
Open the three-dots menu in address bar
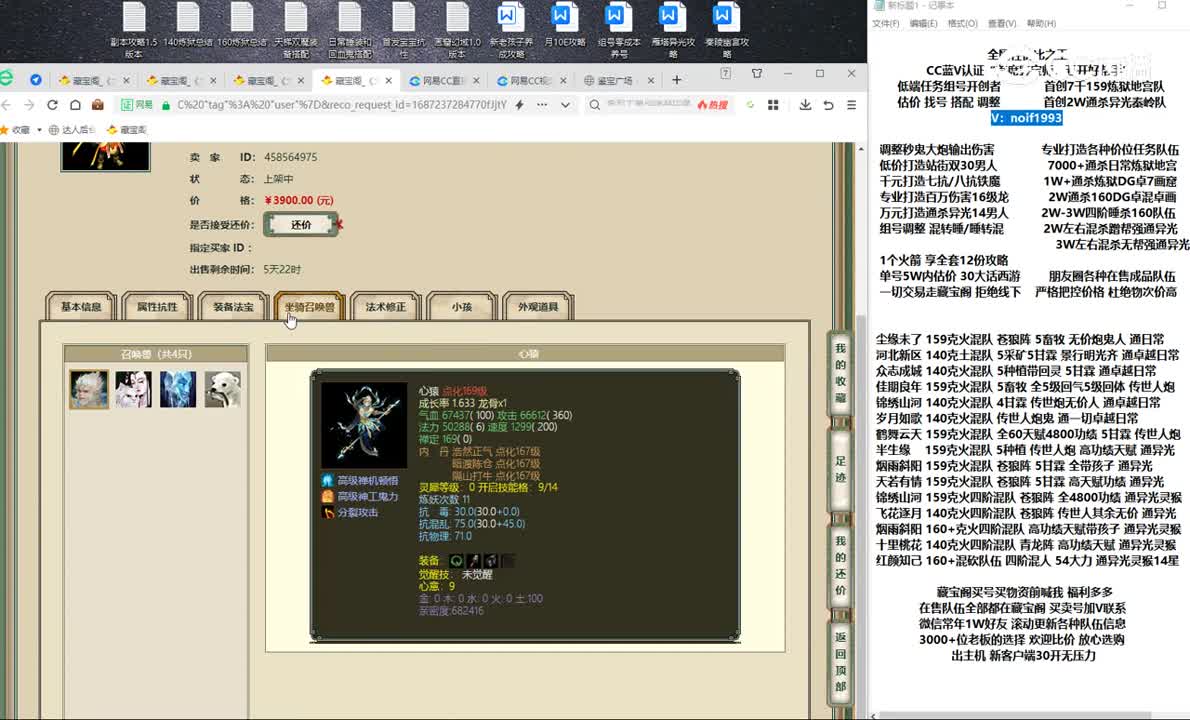(542, 105)
